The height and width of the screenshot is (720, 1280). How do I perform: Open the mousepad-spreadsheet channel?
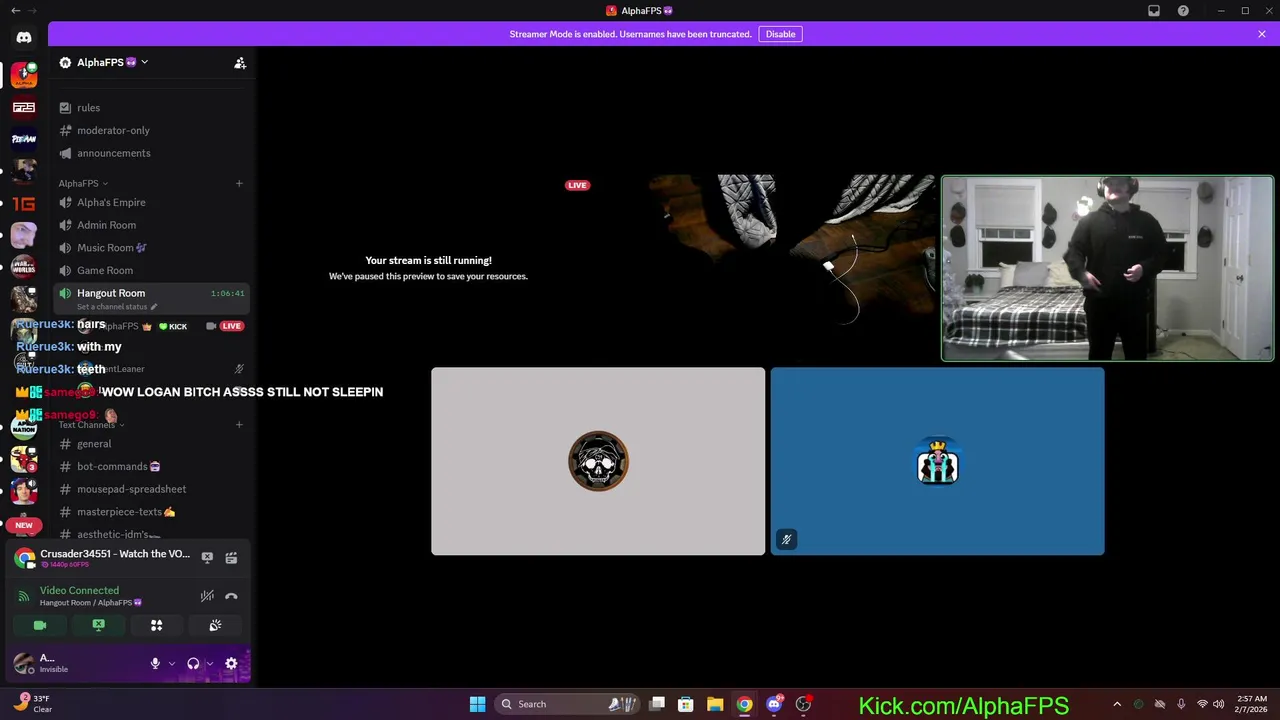pyautogui.click(x=131, y=489)
